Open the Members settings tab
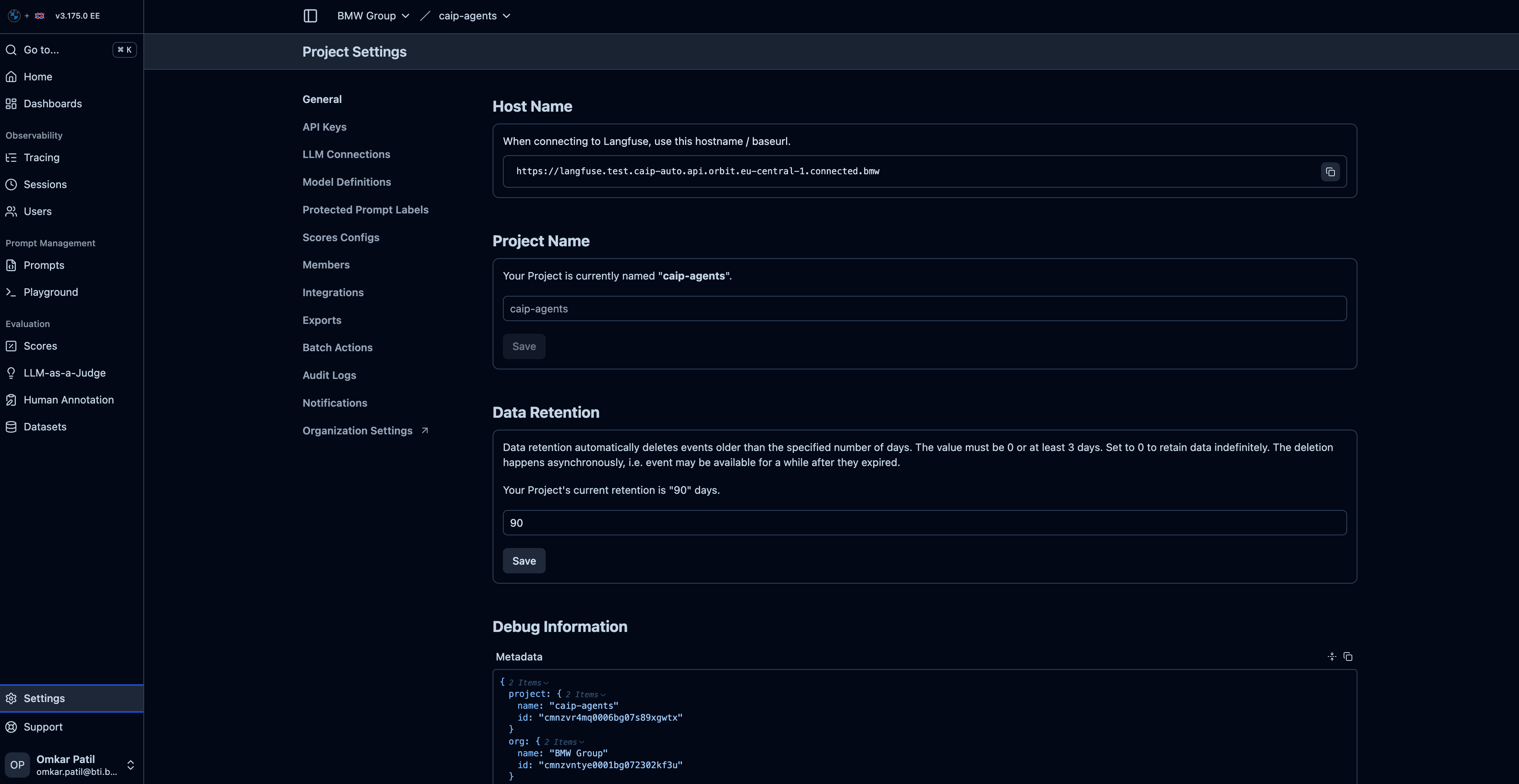 326,265
